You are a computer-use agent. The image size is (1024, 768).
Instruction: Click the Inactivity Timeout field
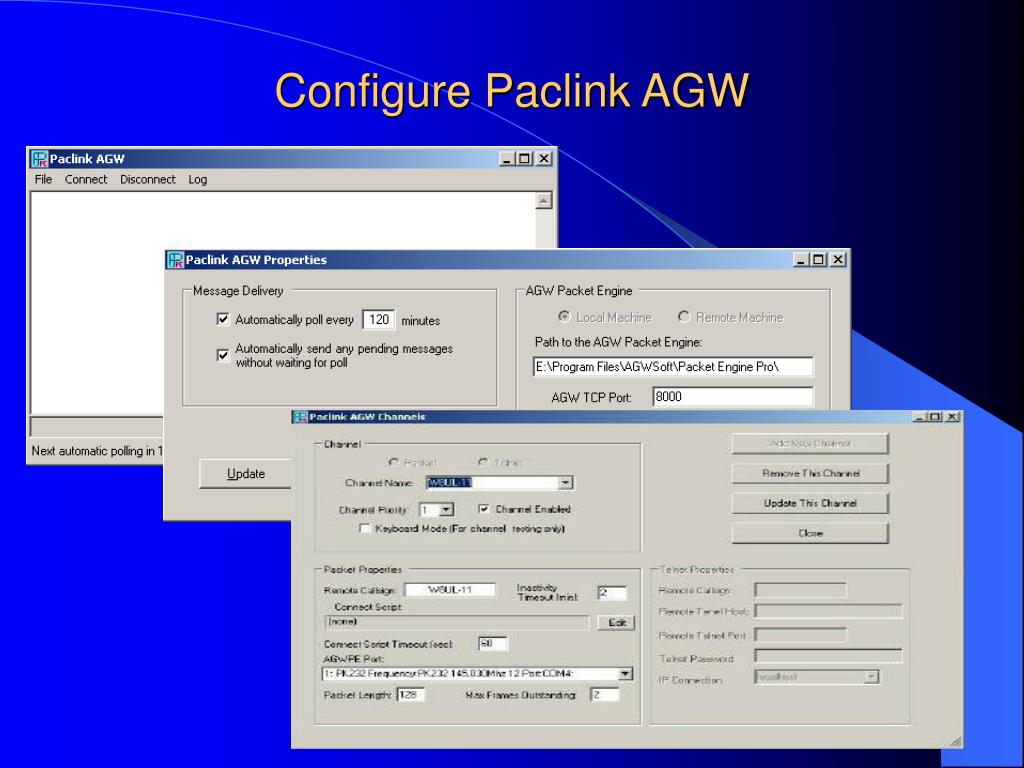[612, 593]
